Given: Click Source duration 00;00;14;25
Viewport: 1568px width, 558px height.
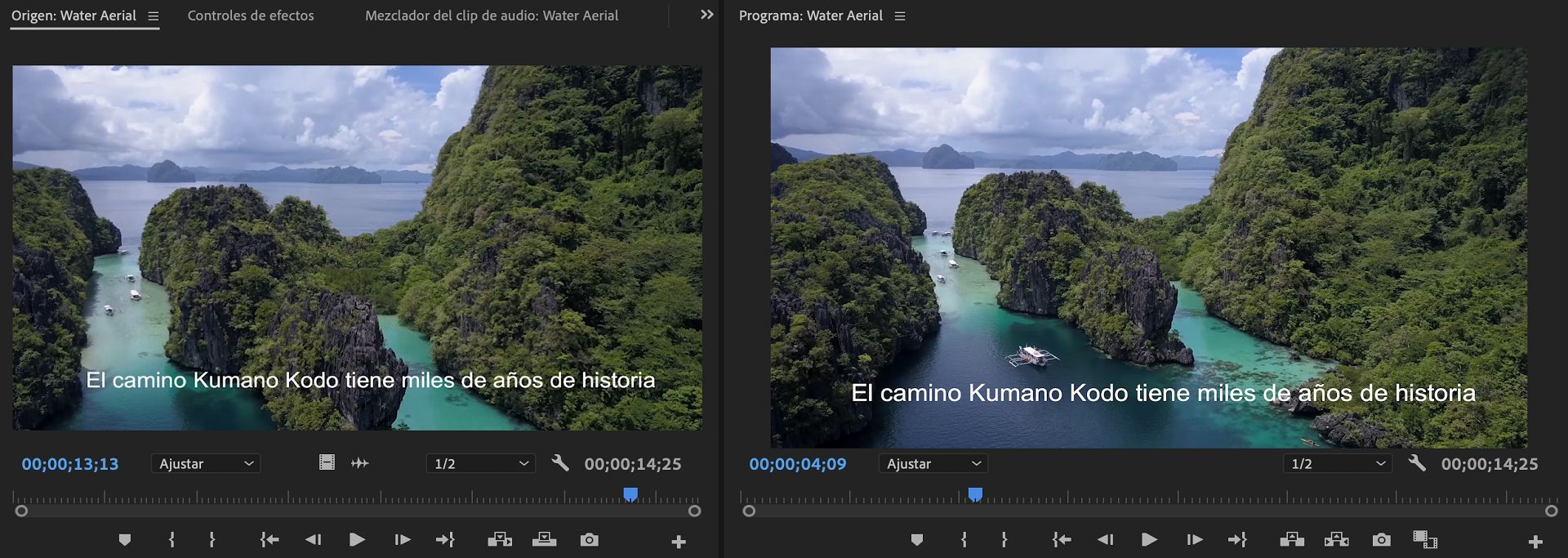Looking at the screenshot, I should click(633, 464).
